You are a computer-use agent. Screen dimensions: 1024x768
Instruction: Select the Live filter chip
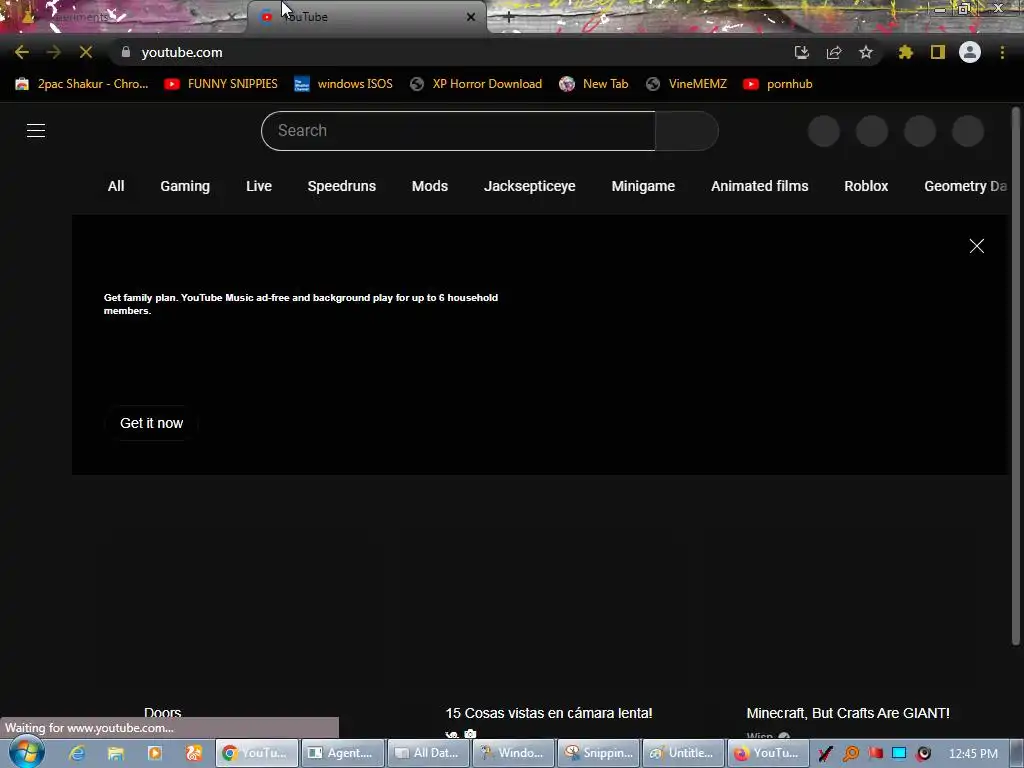tap(259, 186)
